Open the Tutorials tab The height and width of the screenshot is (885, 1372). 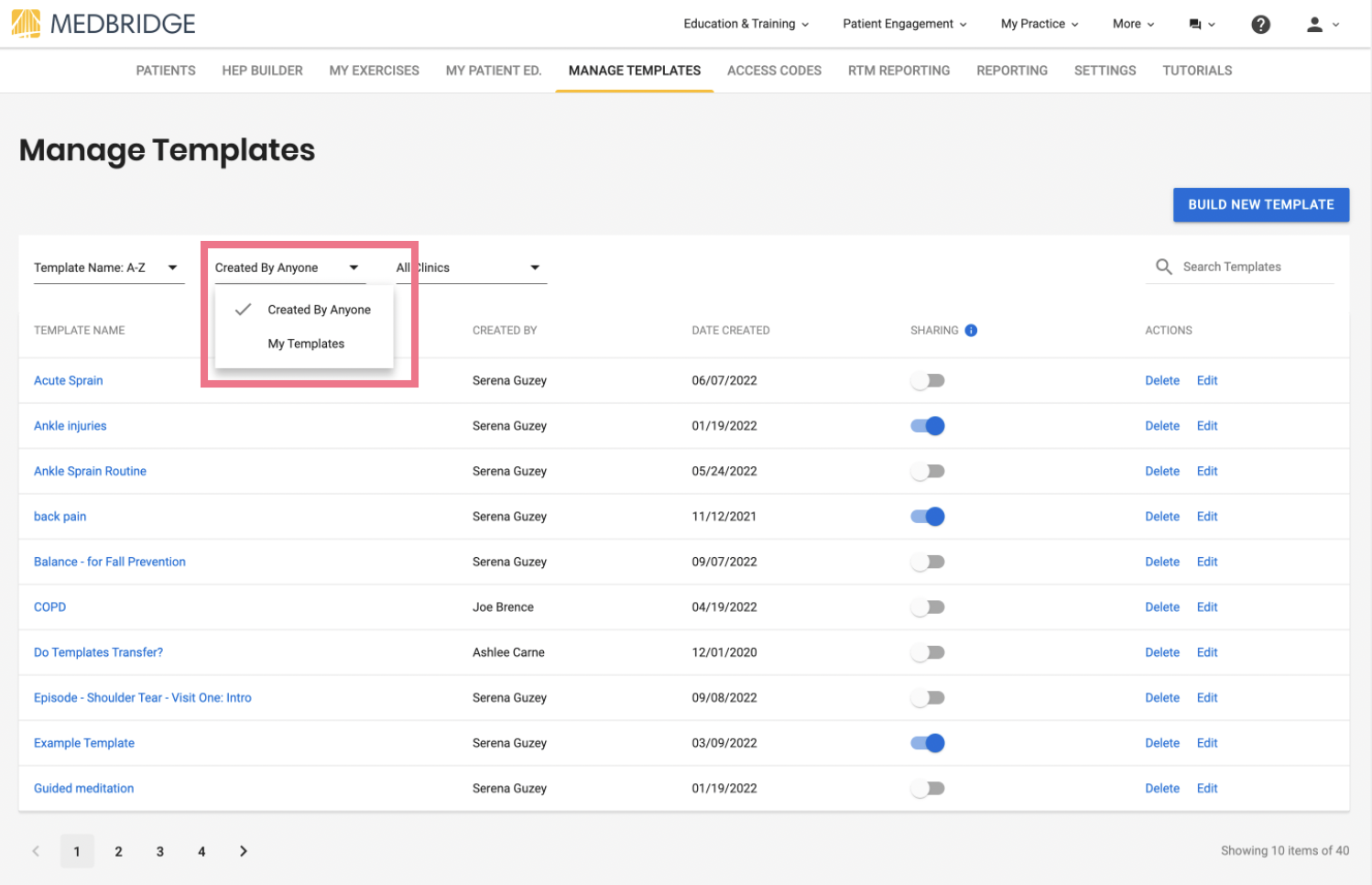[1197, 71]
